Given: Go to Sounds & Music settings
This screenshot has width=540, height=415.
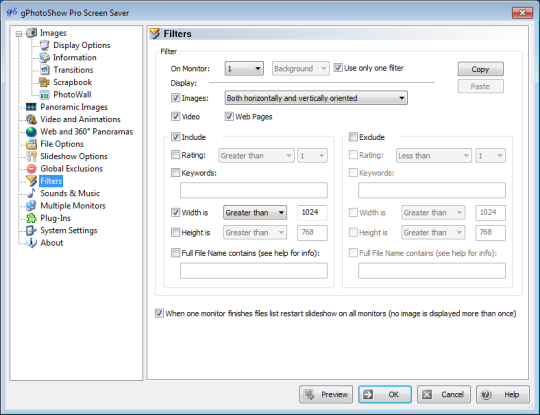Looking at the screenshot, I should coord(70,193).
